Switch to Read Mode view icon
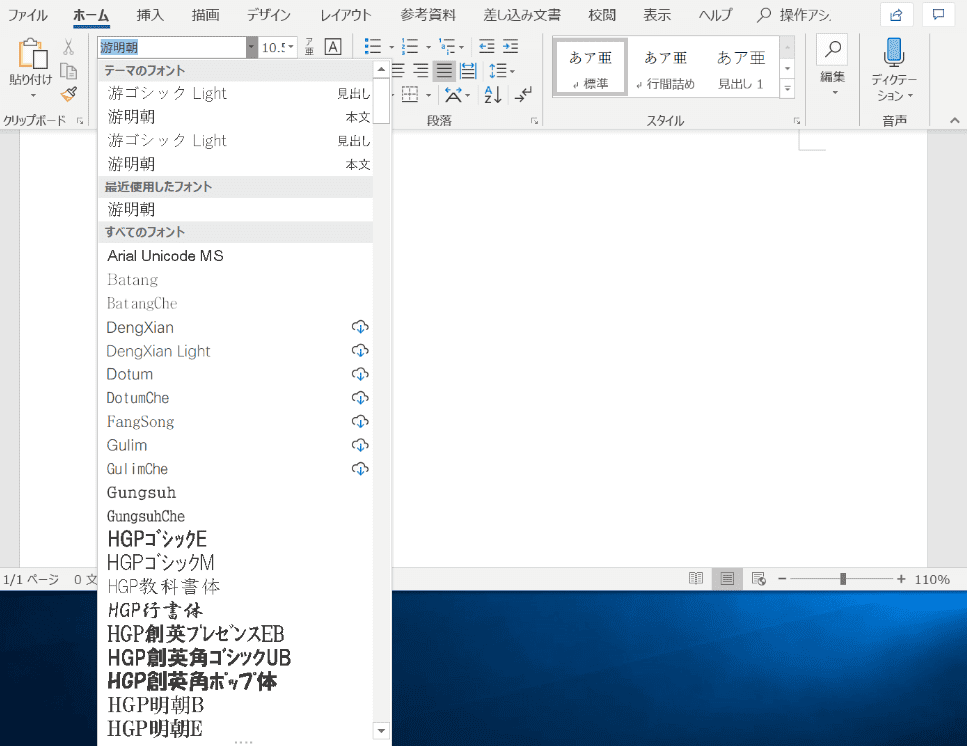Screen dimensions: 967x746 [x=696, y=579]
